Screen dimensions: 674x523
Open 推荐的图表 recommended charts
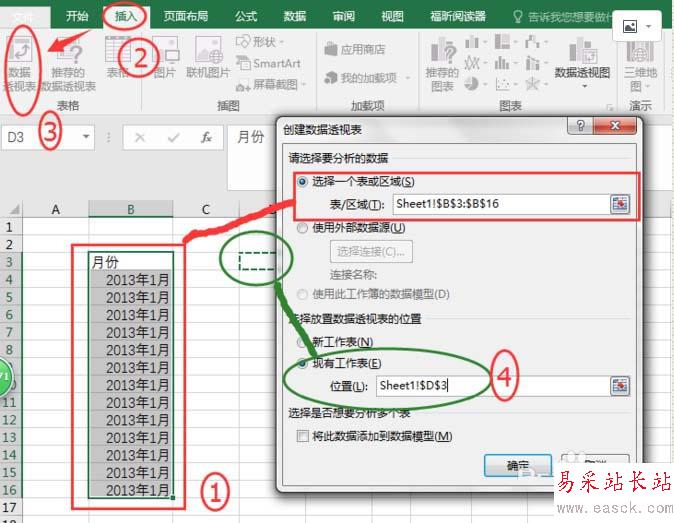(442, 64)
